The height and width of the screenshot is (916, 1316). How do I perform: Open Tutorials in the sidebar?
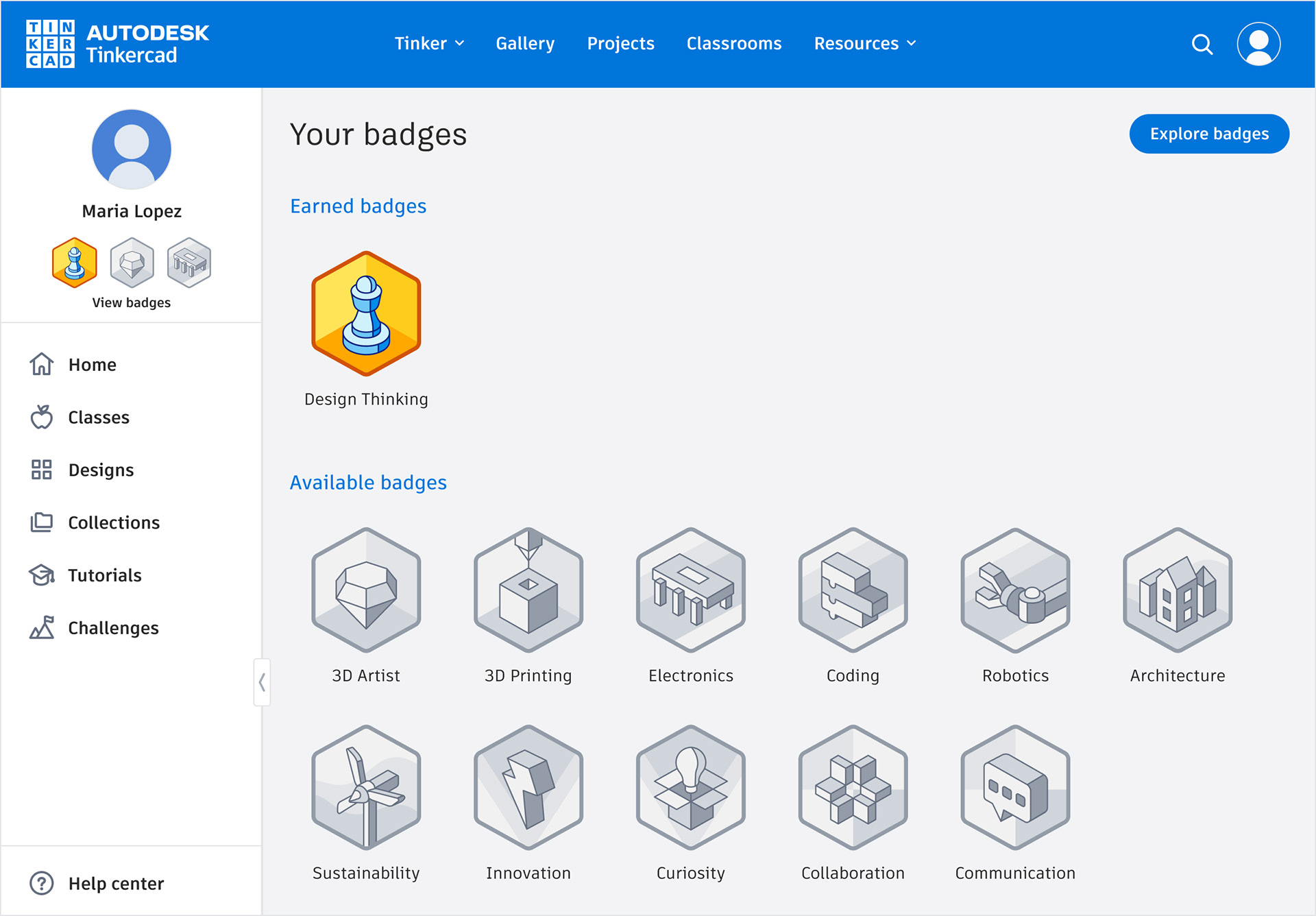click(x=104, y=575)
